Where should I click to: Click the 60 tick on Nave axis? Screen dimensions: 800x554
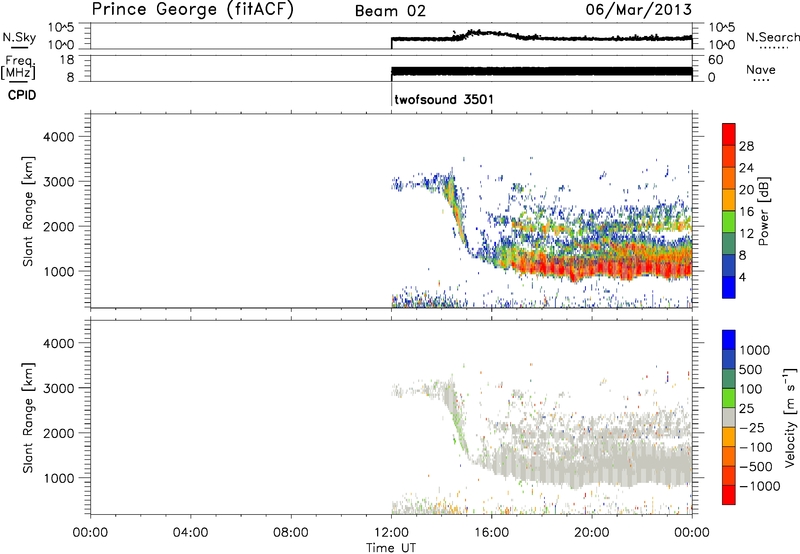[x=715, y=60]
